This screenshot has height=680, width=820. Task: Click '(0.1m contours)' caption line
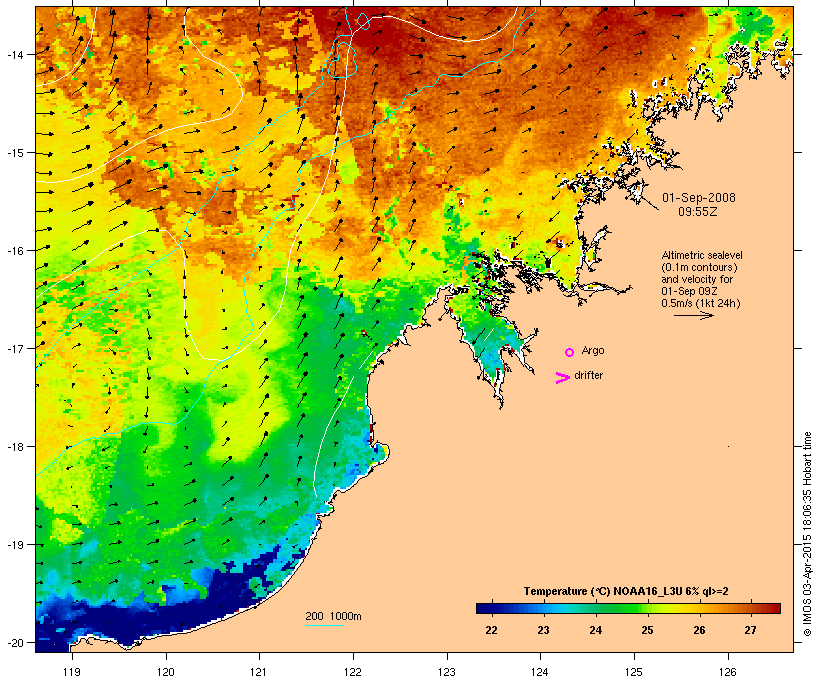pyautogui.click(x=699, y=267)
